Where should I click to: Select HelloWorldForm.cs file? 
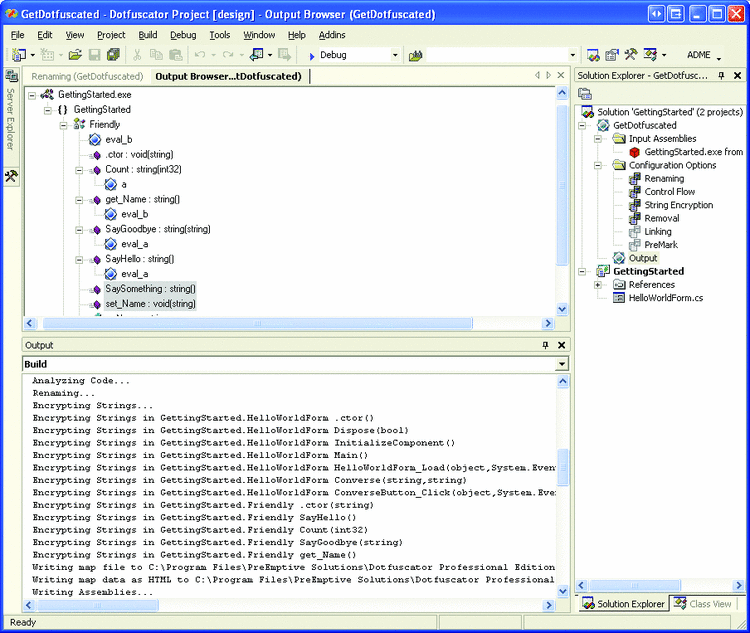click(x=666, y=298)
